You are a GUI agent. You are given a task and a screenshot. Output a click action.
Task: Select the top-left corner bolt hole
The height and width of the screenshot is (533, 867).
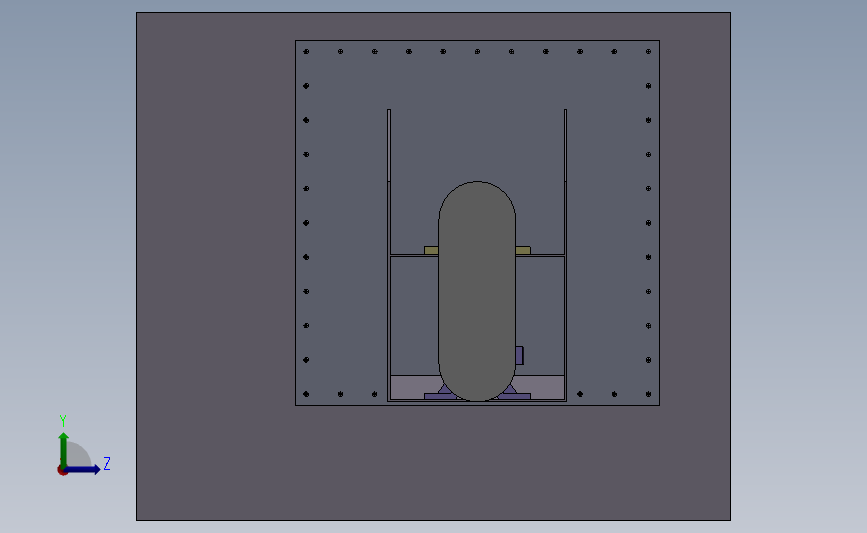click(306, 51)
